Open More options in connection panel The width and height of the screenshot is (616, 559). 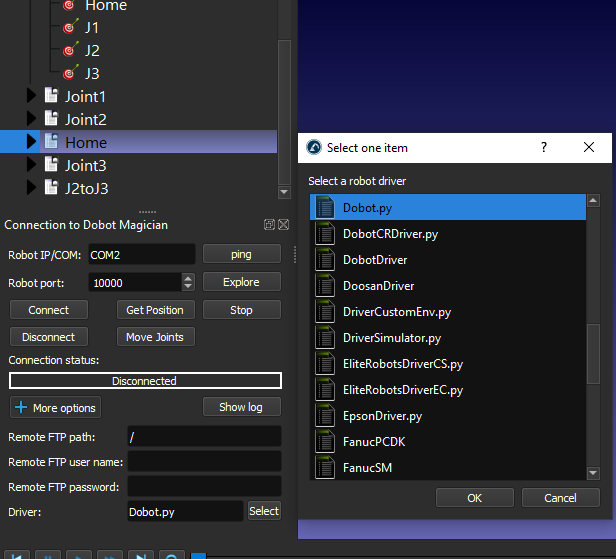tap(55, 407)
